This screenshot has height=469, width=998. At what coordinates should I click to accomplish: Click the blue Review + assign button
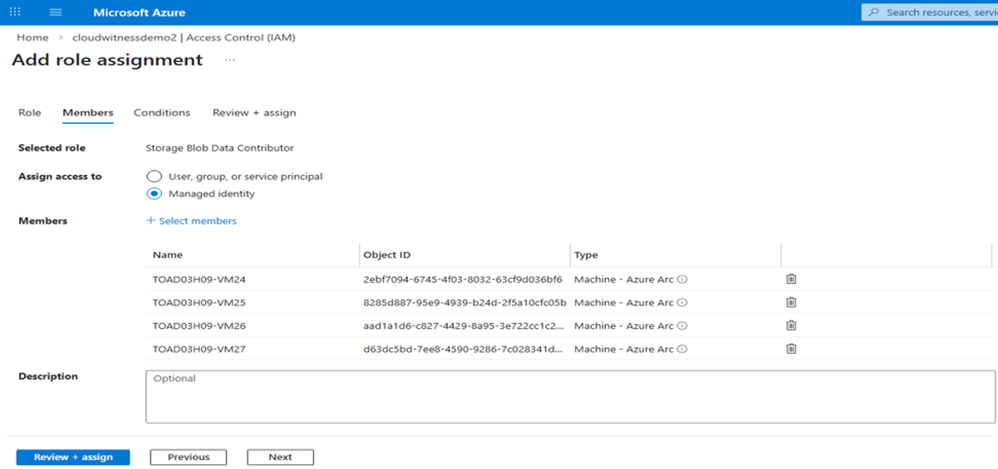[x=73, y=457]
